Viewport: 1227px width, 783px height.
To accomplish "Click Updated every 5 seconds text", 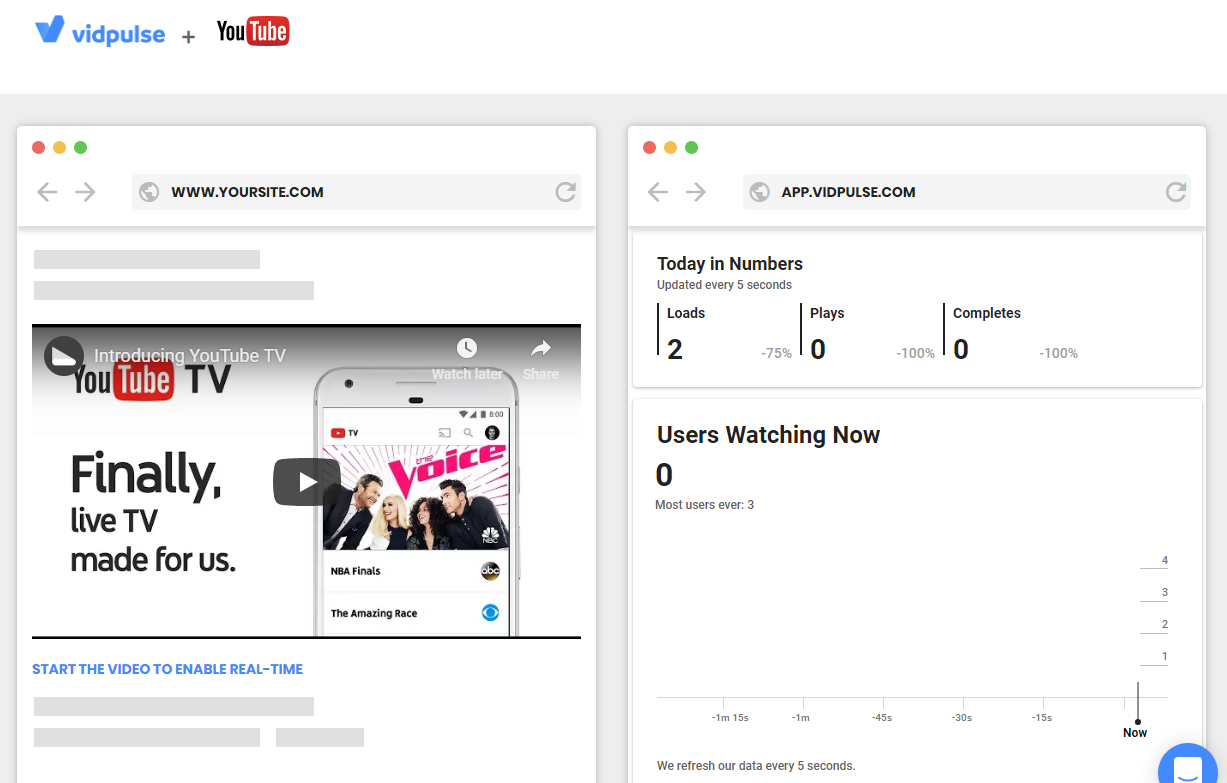I will pyautogui.click(x=724, y=285).
